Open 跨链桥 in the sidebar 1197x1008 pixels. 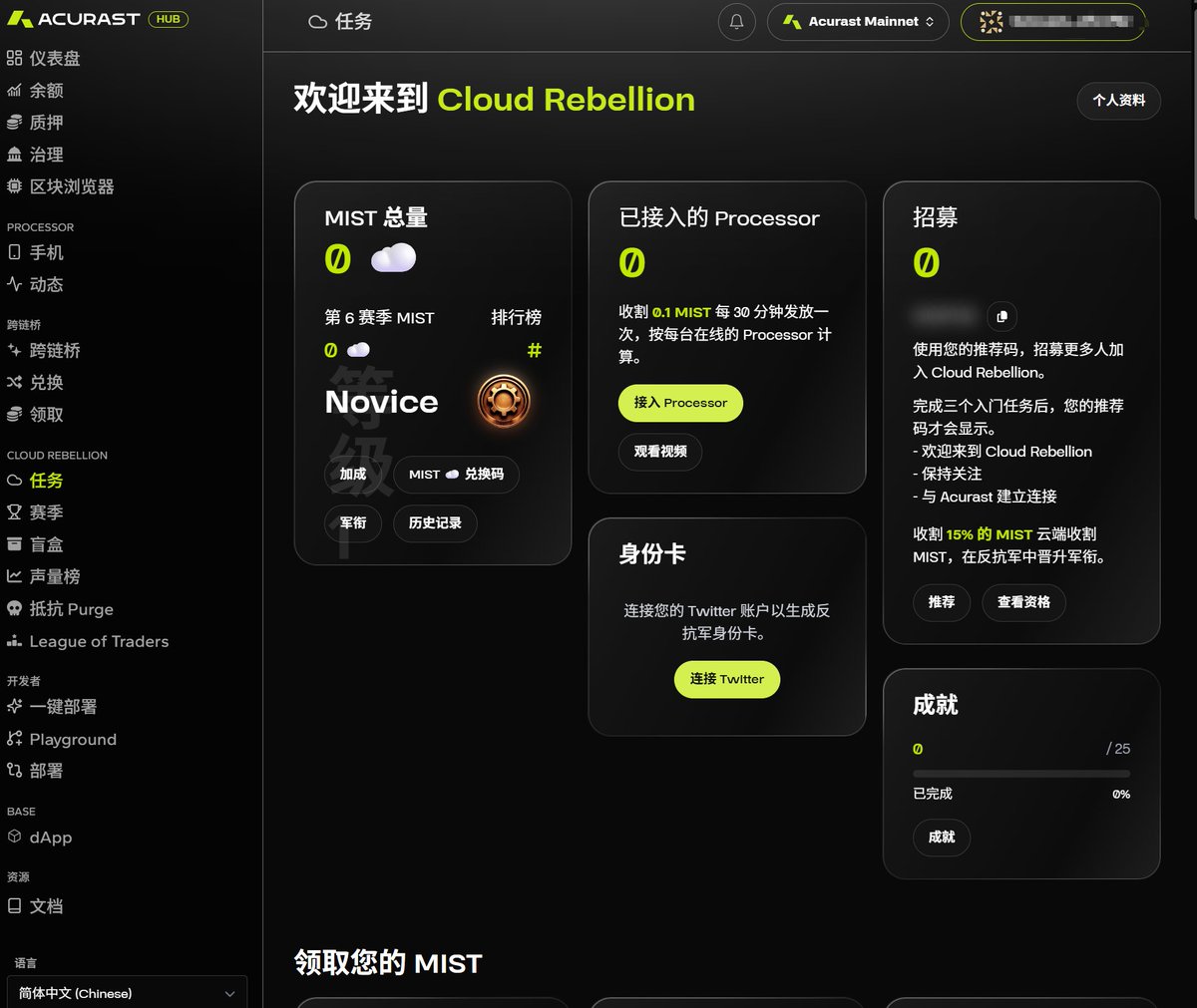pos(44,351)
